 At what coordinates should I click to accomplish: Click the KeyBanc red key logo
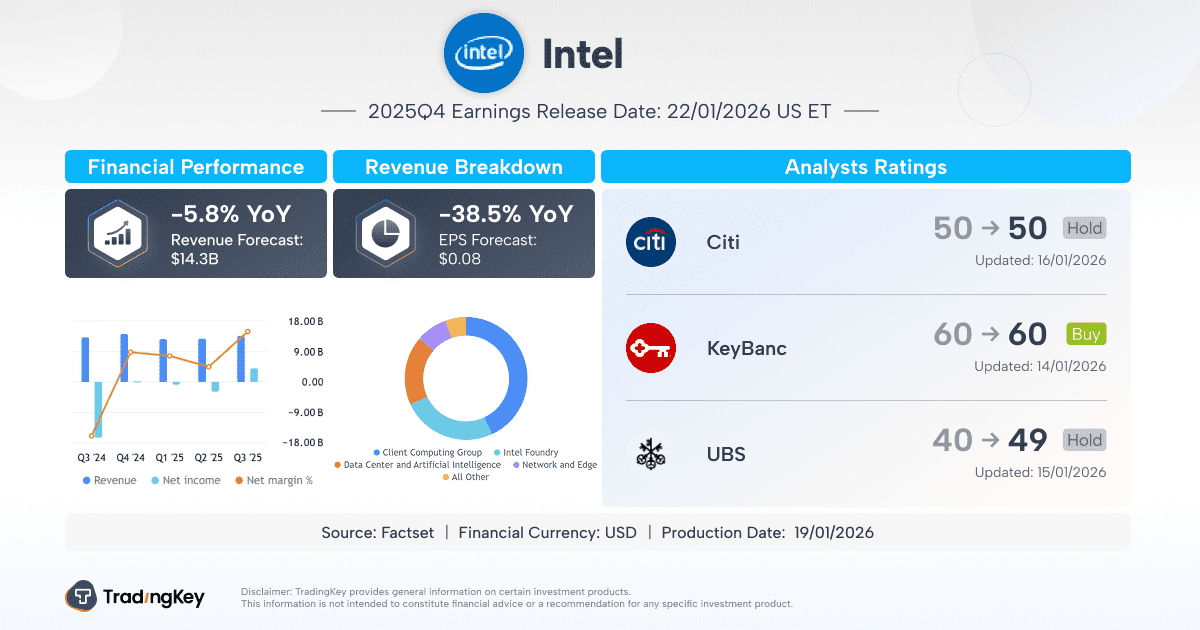tap(651, 348)
